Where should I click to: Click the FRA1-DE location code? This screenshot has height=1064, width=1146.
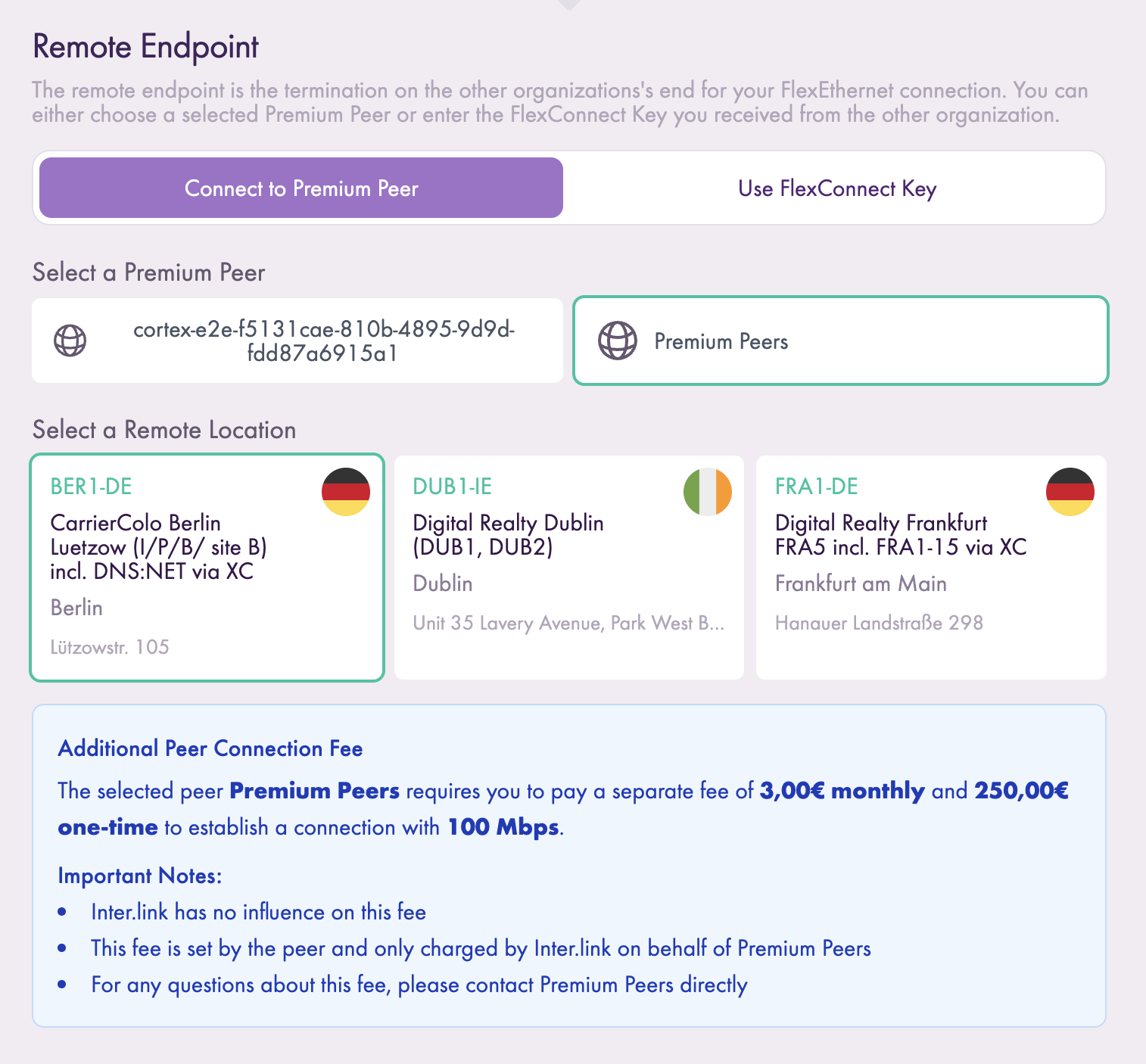pyautogui.click(x=817, y=487)
